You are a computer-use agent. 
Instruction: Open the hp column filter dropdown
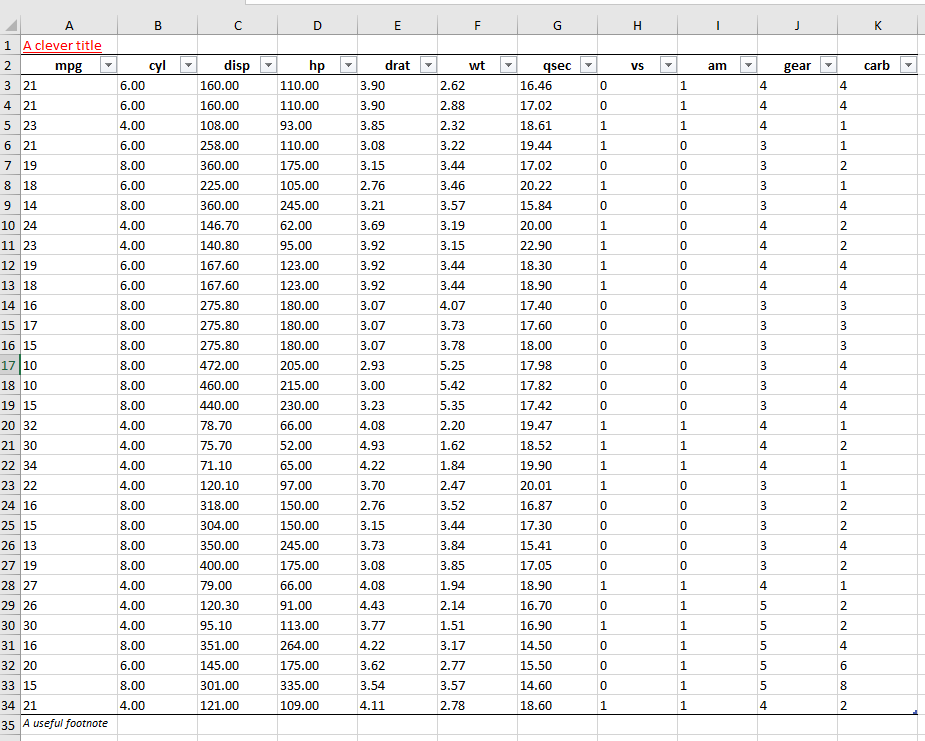(348, 65)
